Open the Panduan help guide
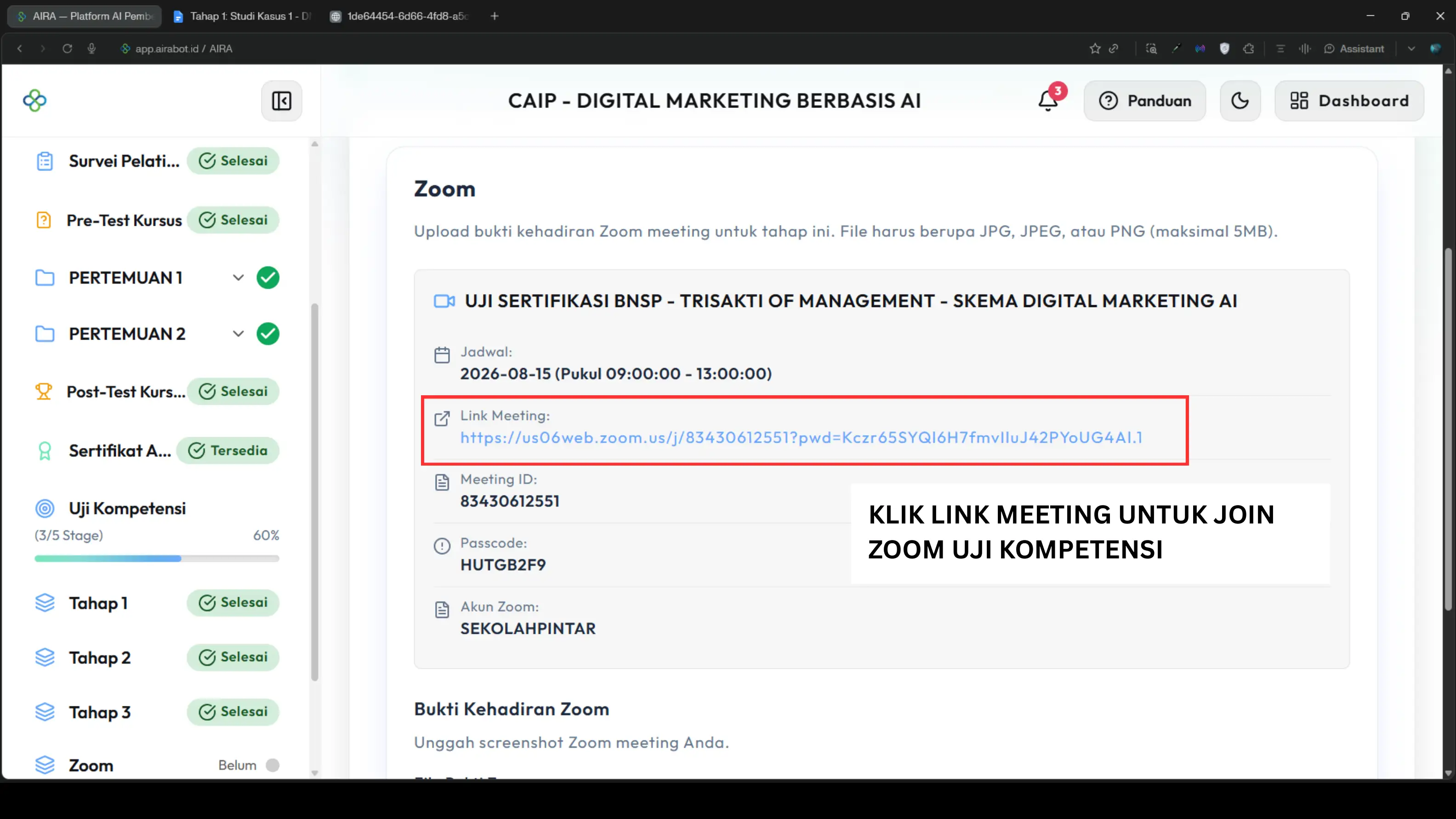 click(x=1144, y=101)
